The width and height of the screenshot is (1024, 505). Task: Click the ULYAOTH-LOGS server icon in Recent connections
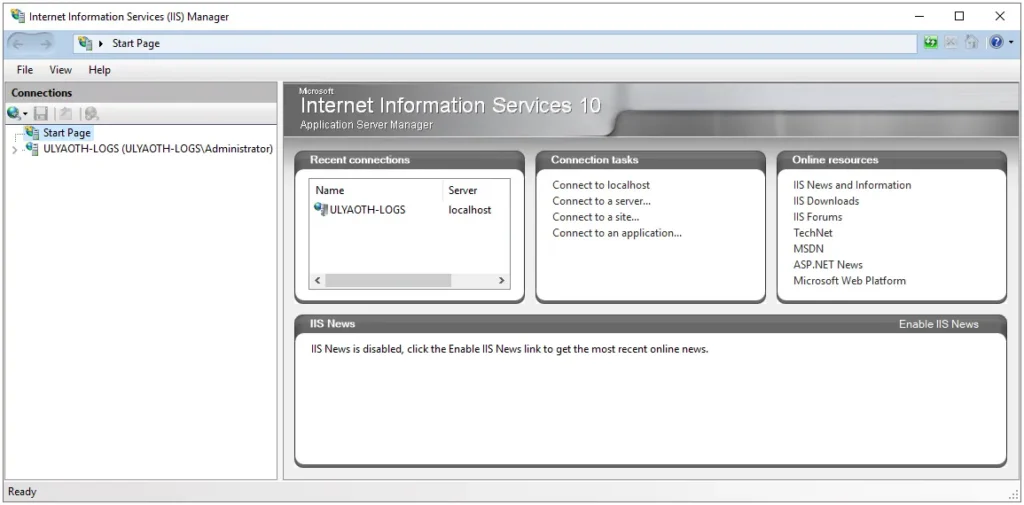(321, 209)
